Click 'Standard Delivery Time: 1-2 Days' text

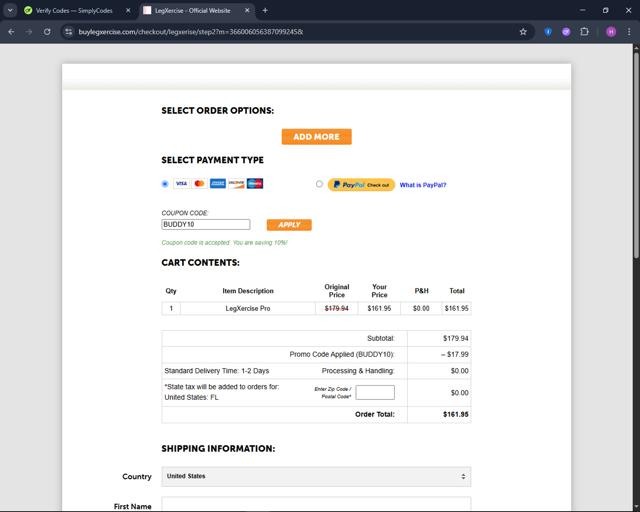point(217,371)
